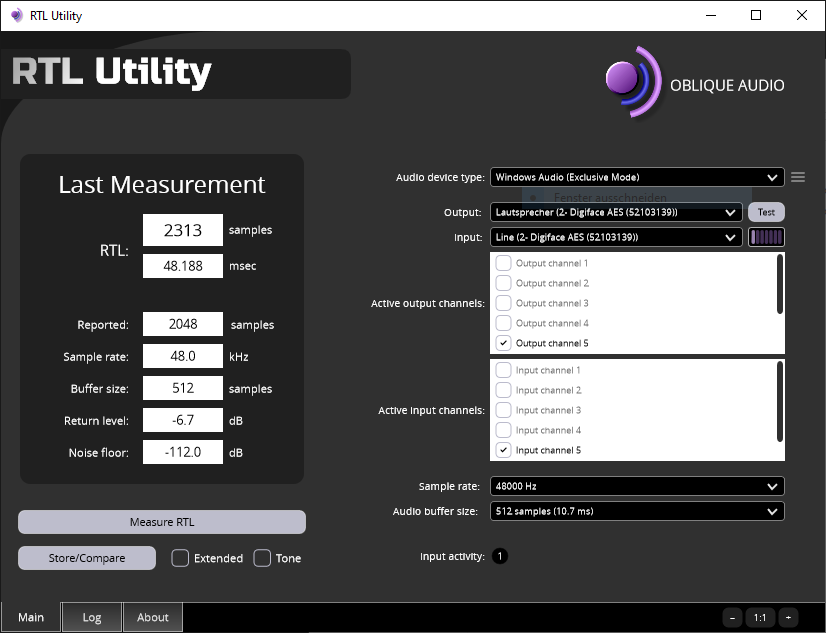Click the input level meter indicator
This screenshot has width=826, height=633.
766,237
